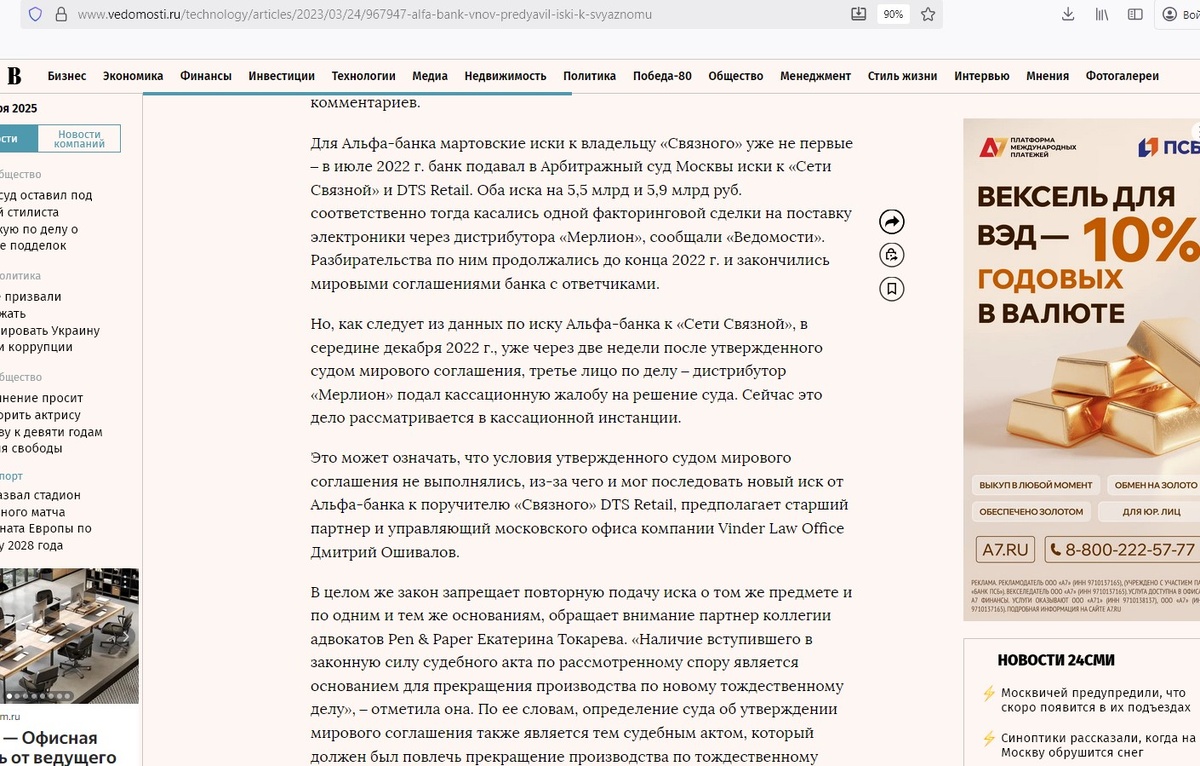Open the Политика section

point(590,76)
